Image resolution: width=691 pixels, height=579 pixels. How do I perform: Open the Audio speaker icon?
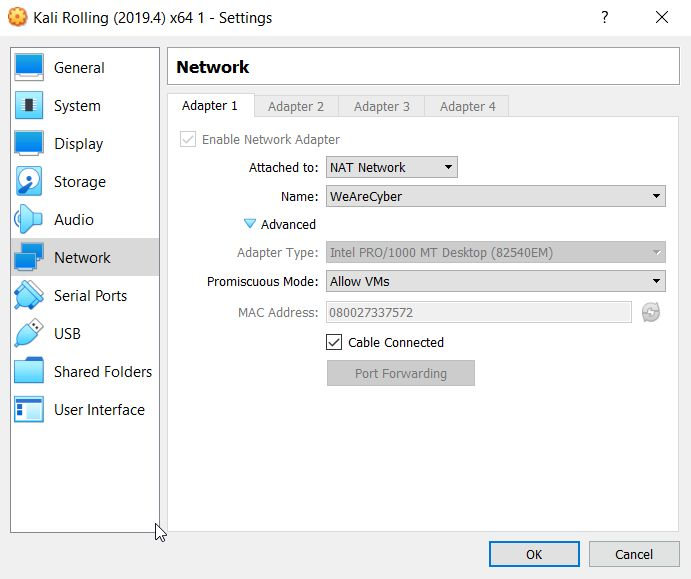pyautogui.click(x=29, y=219)
